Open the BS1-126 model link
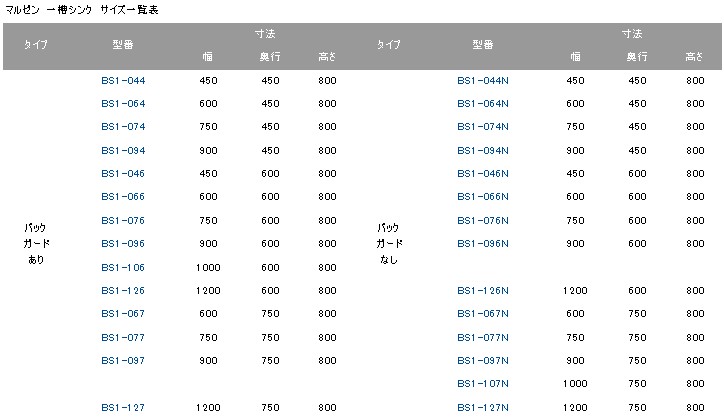Image resolution: width=724 pixels, height=419 pixels. (123, 291)
